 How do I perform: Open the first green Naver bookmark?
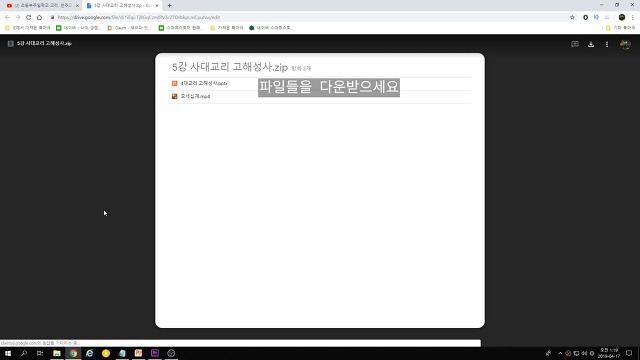click(x=79, y=28)
